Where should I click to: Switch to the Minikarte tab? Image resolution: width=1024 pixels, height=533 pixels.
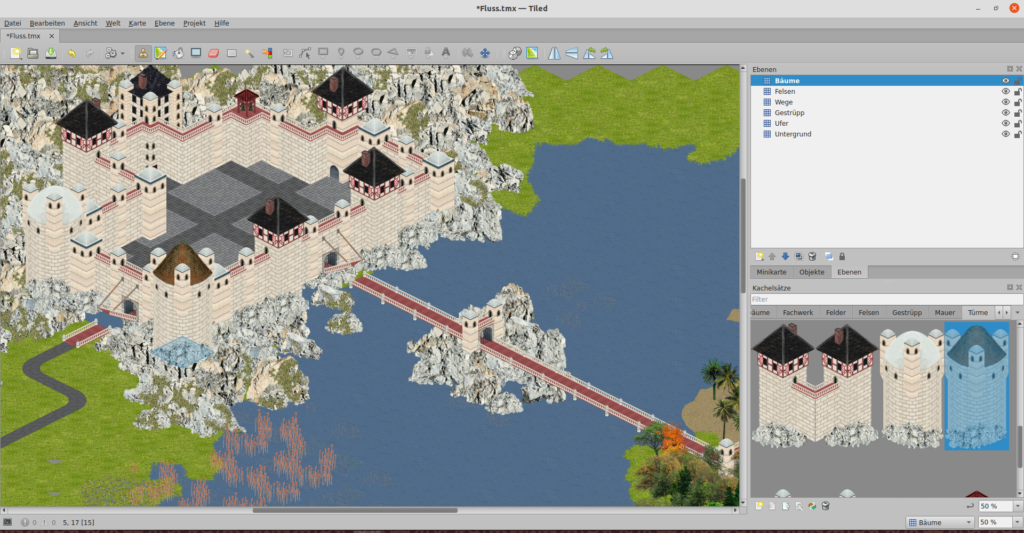[772, 272]
